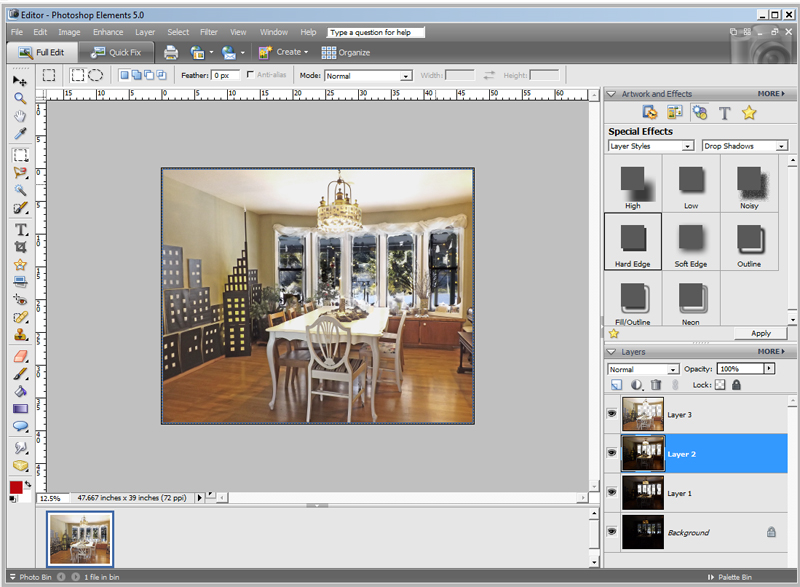Image resolution: width=800 pixels, height=587 pixels.
Task: Open the Drop Shadows dropdown
Action: [745, 146]
